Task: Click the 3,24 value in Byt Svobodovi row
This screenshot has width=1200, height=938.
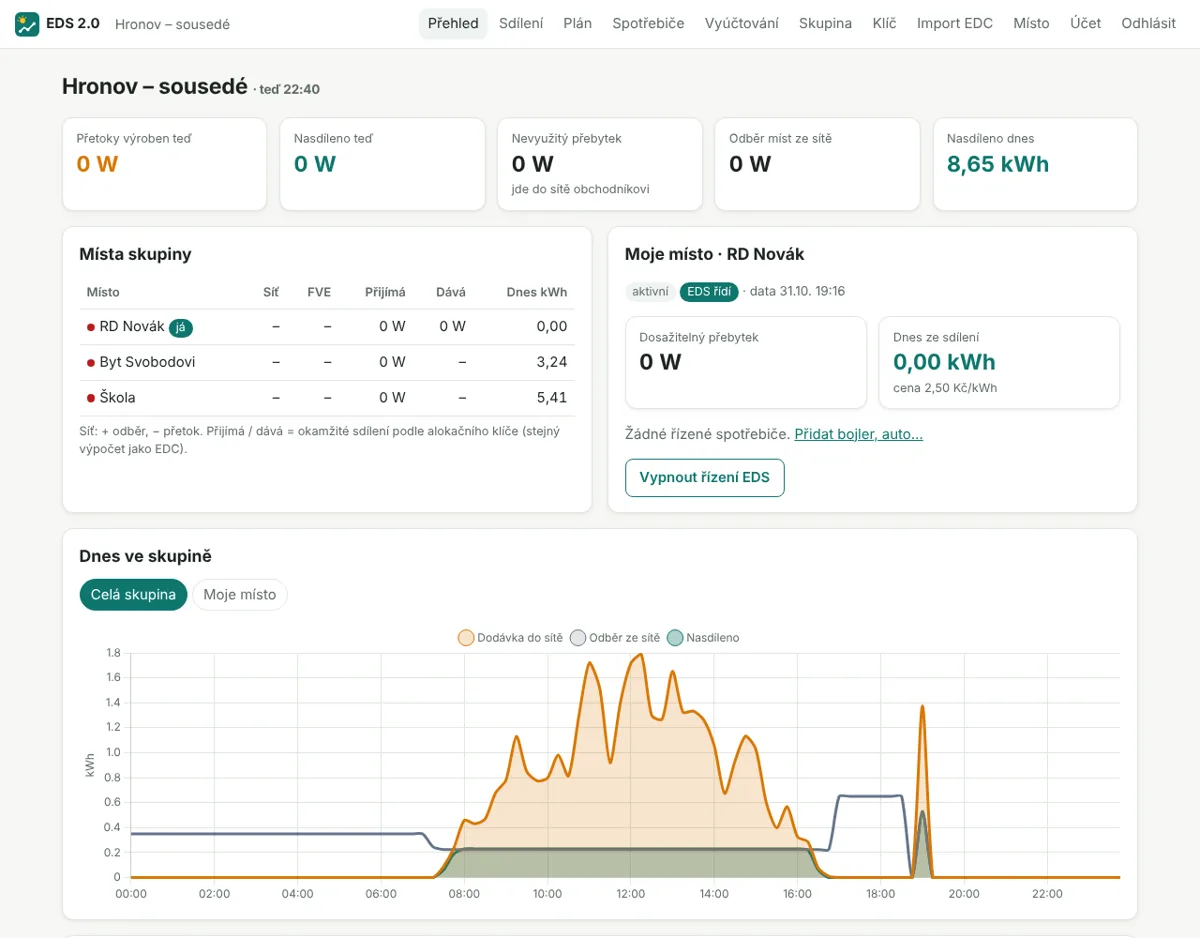Action: [x=552, y=362]
